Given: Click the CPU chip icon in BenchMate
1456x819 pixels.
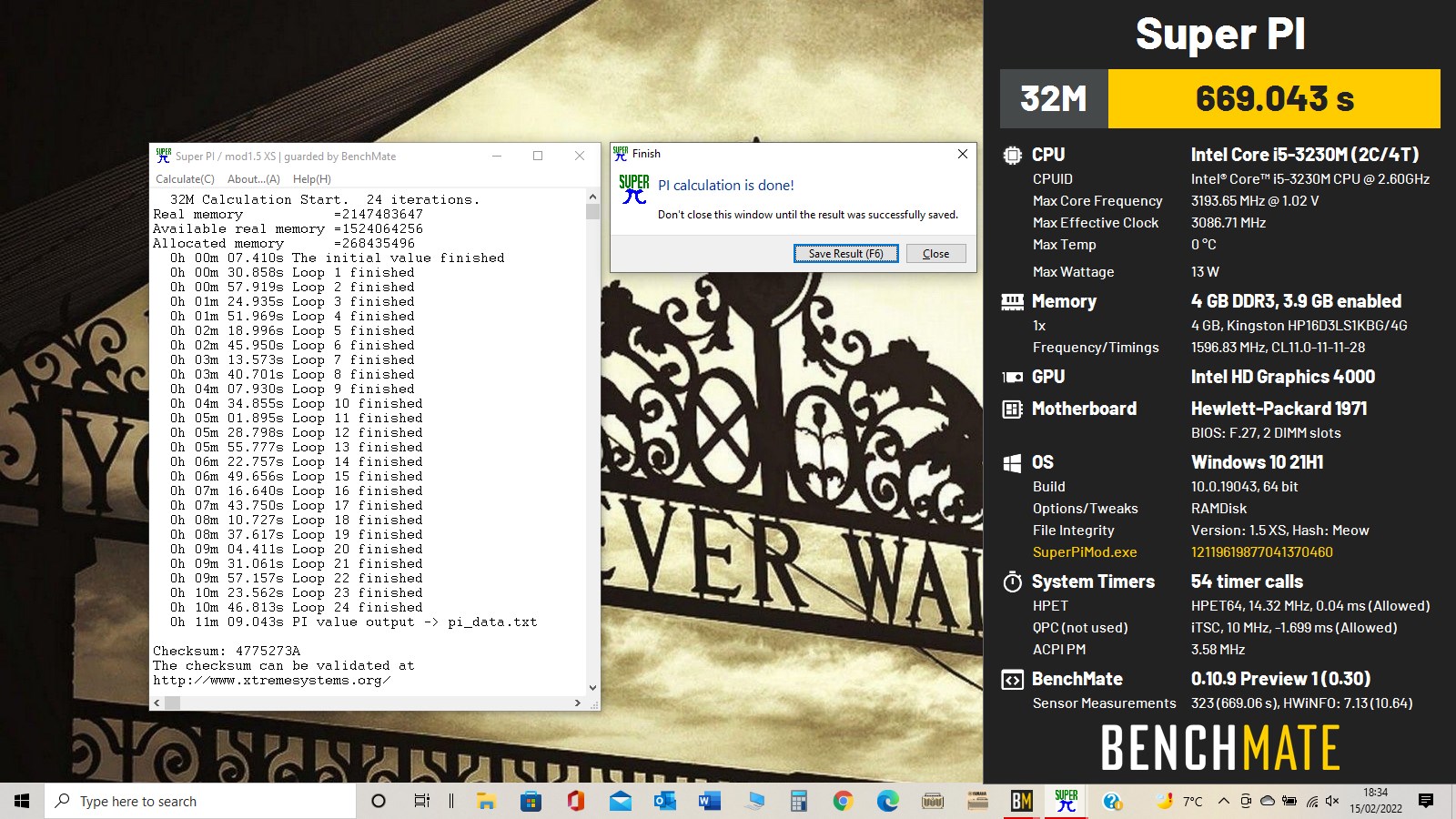Looking at the screenshot, I should point(1012,156).
